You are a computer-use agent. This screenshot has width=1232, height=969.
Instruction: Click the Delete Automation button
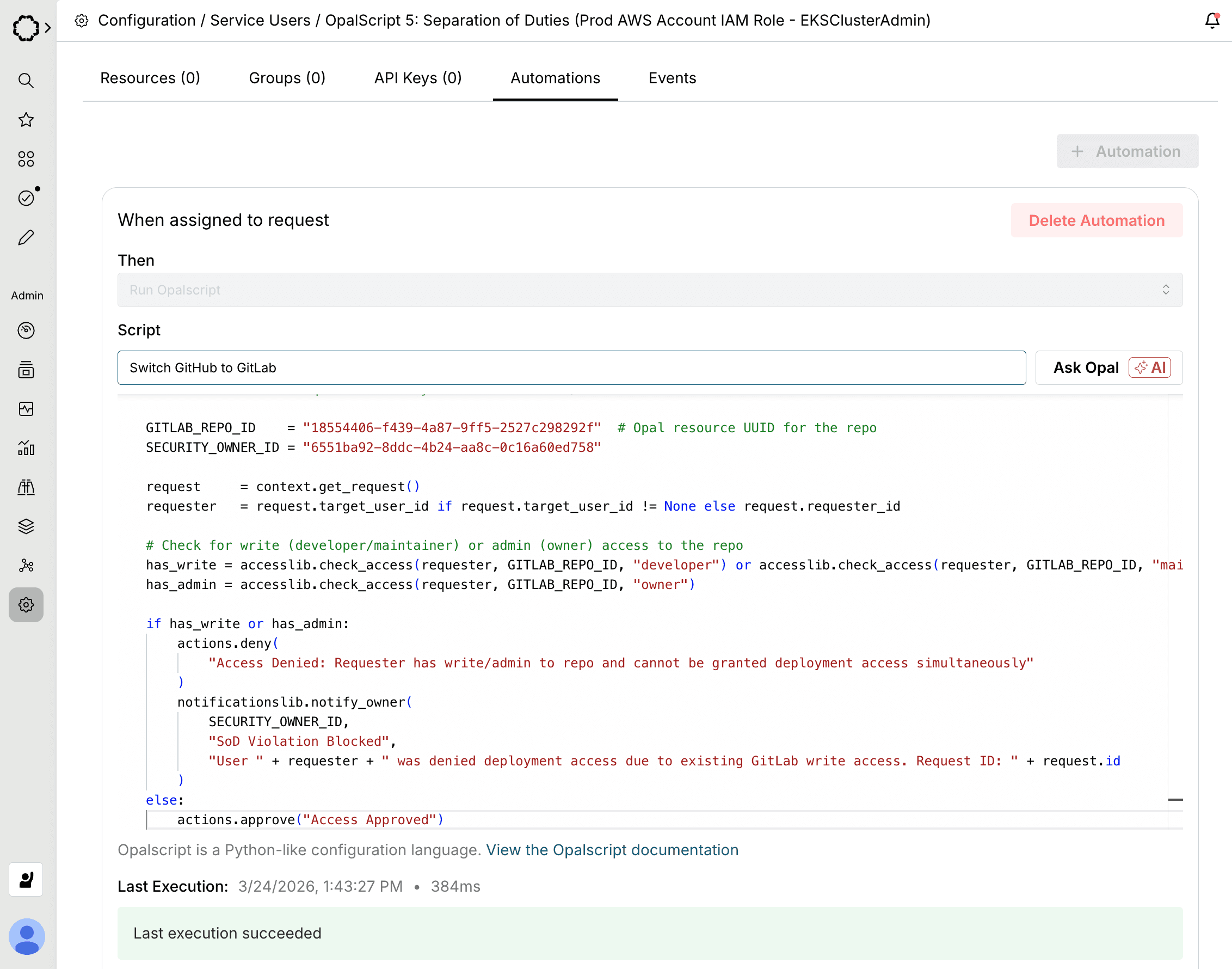click(x=1096, y=220)
